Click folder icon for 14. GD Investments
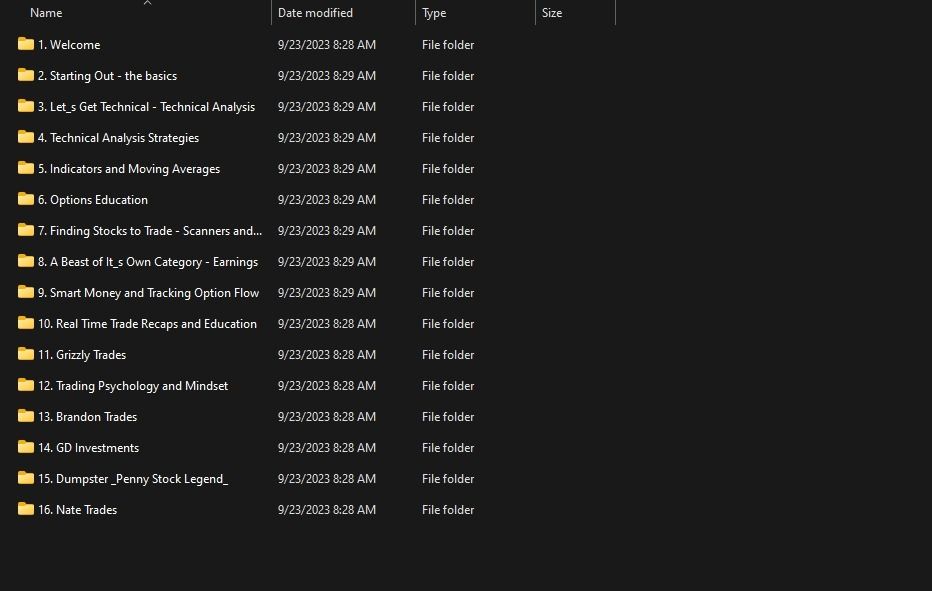Image resolution: width=932 pixels, height=591 pixels. tap(26, 447)
